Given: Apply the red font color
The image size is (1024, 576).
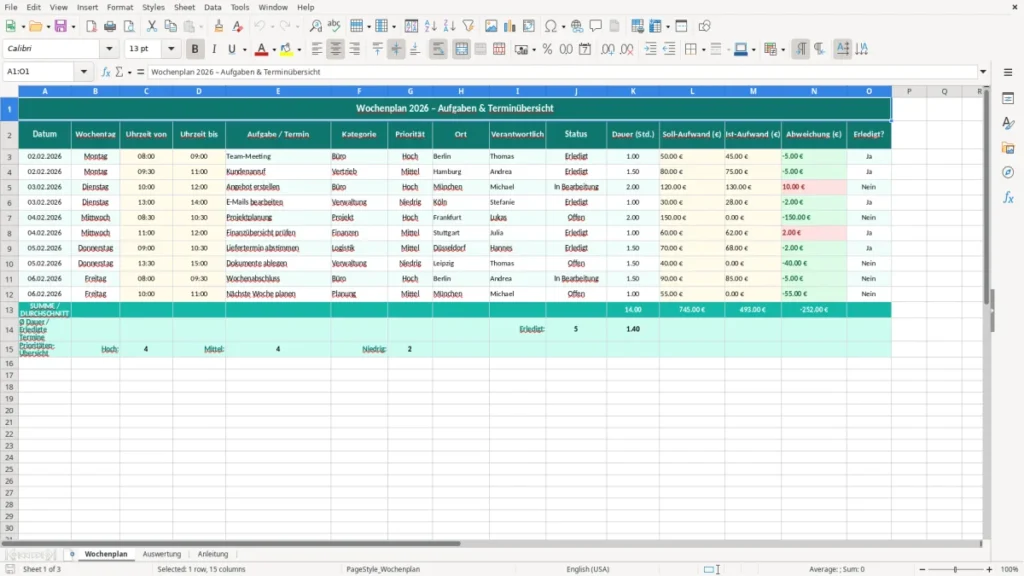Looking at the screenshot, I should click(x=261, y=49).
